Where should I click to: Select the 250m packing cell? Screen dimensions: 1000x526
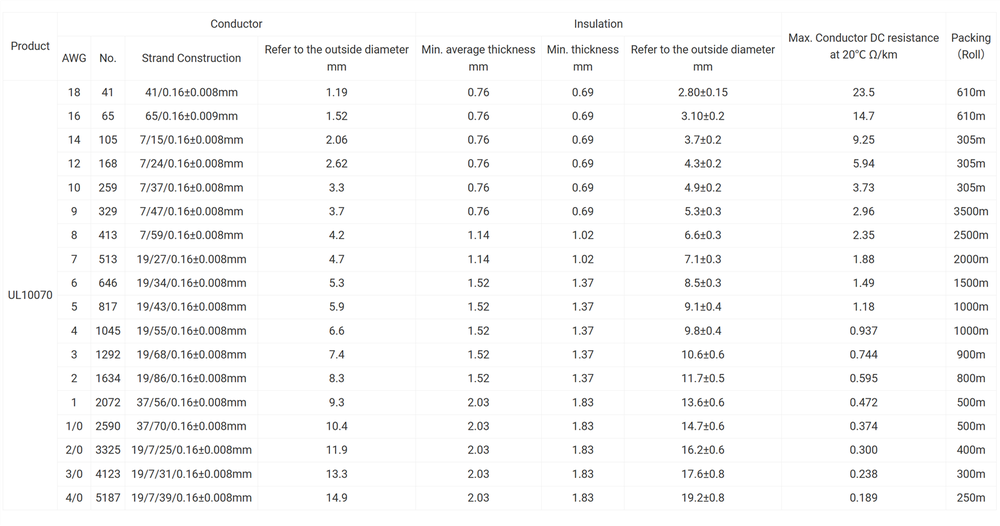pos(970,498)
